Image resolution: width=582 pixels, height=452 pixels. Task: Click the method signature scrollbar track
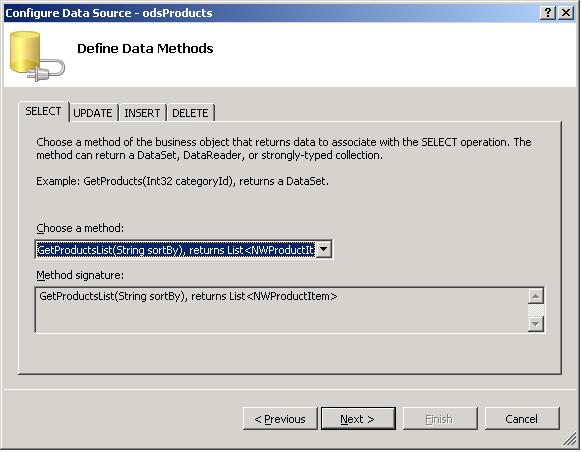click(536, 310)
